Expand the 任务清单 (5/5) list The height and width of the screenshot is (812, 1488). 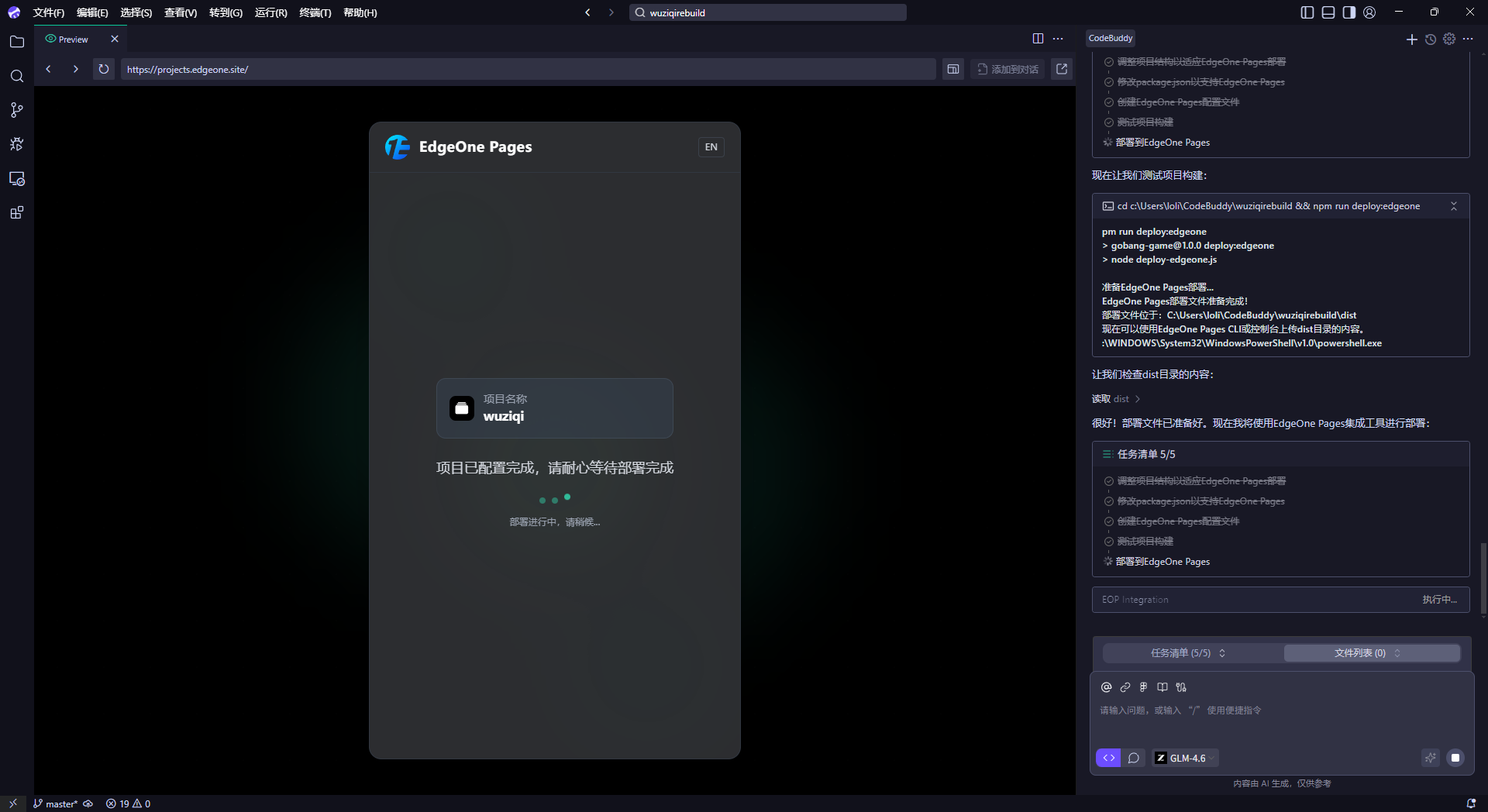[1188, 653]
